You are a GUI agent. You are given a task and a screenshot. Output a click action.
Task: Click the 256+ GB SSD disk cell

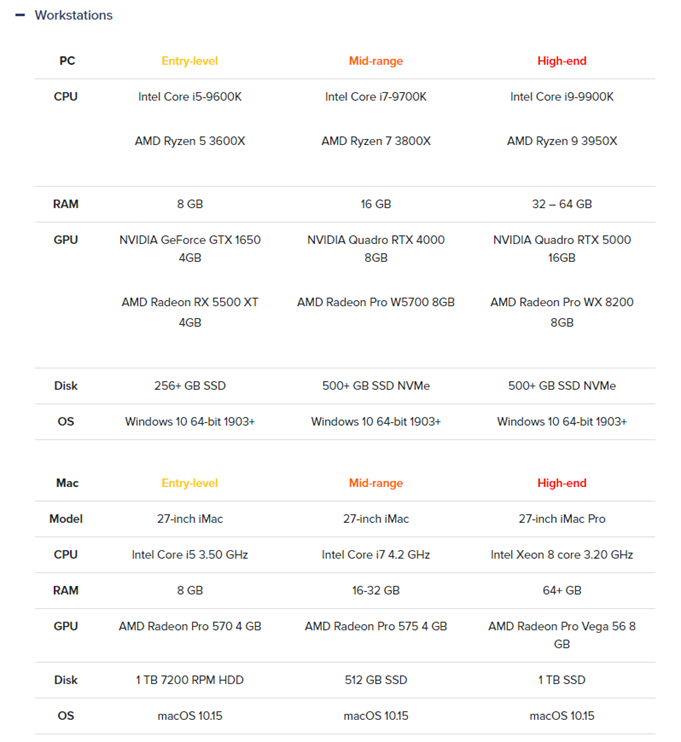[x=190, y=386]
